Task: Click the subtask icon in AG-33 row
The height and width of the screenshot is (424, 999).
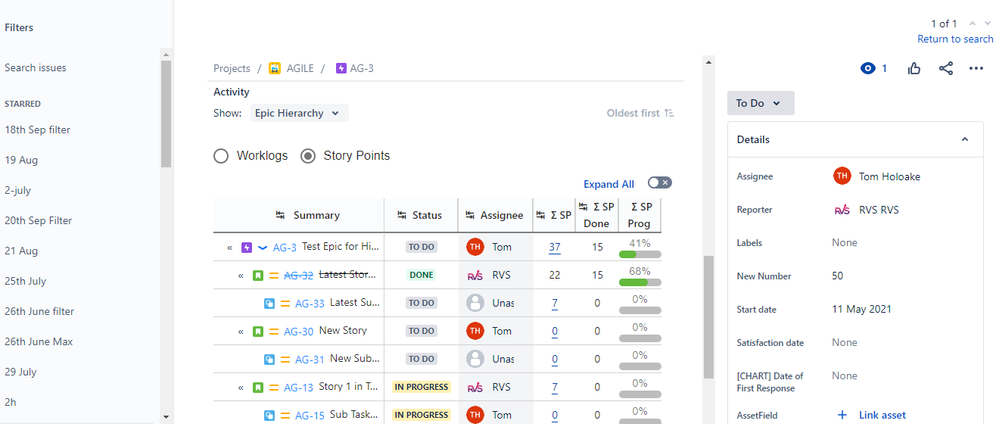Action: click(270, 303)
